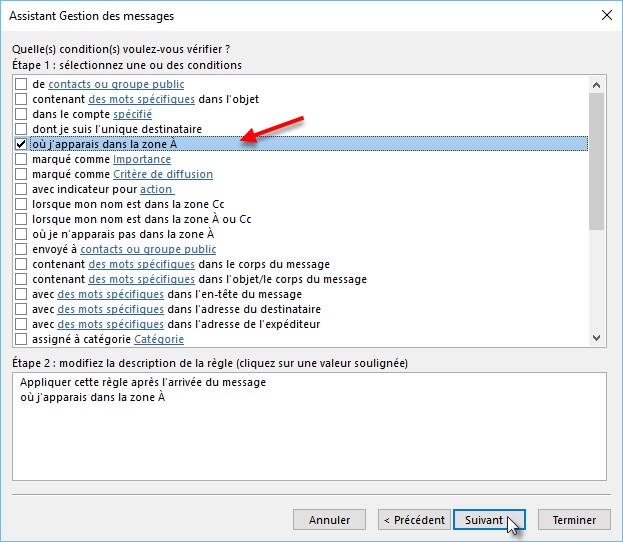Uncheck 'où j'apparais dans la zone À' checkbox
Screen dimensions: 623x542
point(22,144)
